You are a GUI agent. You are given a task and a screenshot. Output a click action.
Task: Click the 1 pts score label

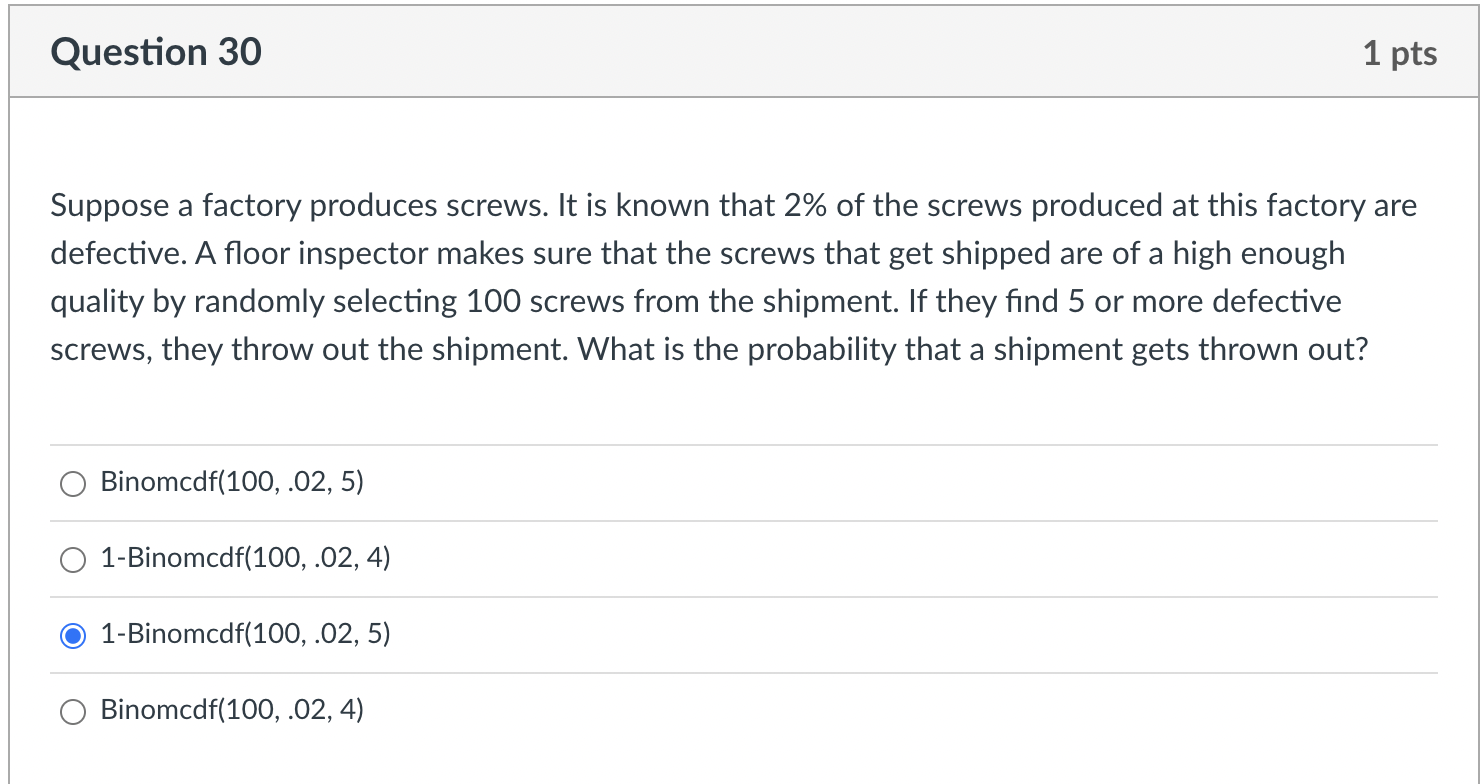pyautogui.click(x=1399, y=53)
